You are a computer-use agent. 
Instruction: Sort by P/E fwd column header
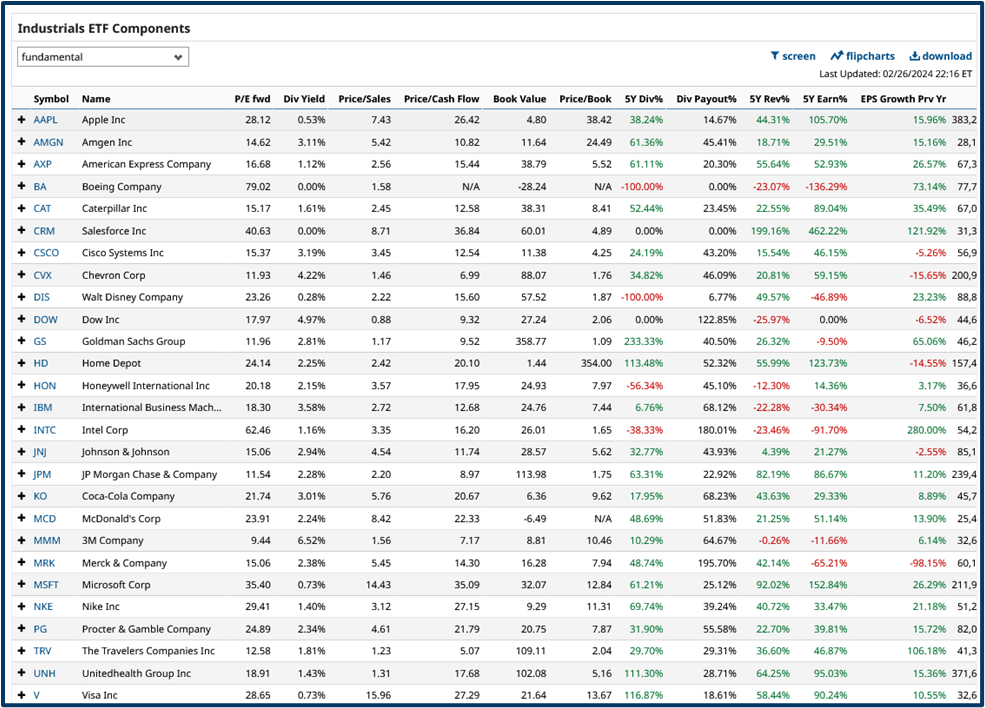[x=252, y=99]
